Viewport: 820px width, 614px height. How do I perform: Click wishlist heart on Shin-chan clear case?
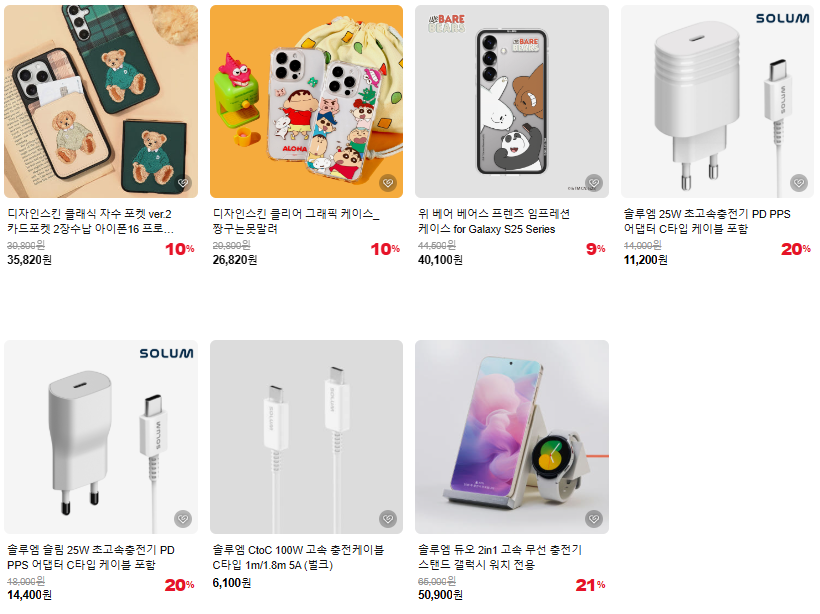click(x=388, y=183)
